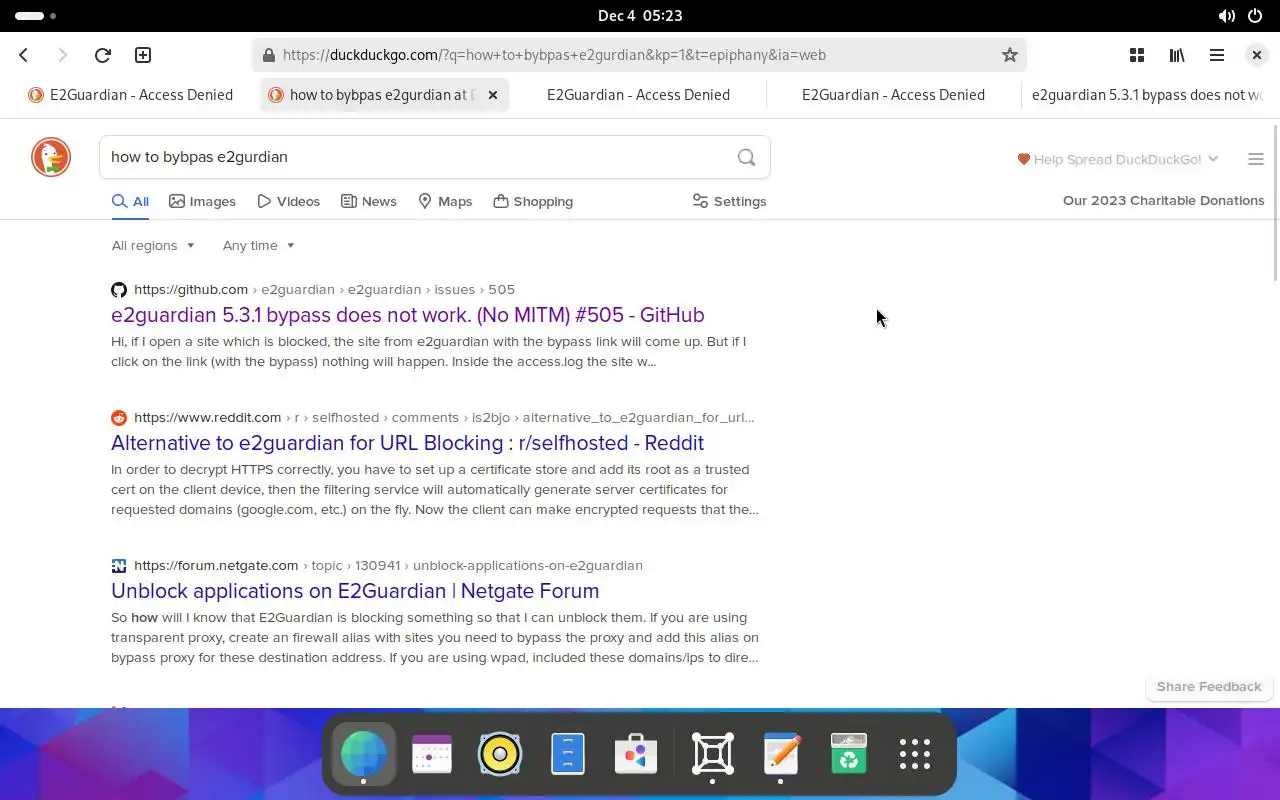This screenshot has width=1280, height=800.
Task: Go back to the previous page
Action: (x=24, y=55)
